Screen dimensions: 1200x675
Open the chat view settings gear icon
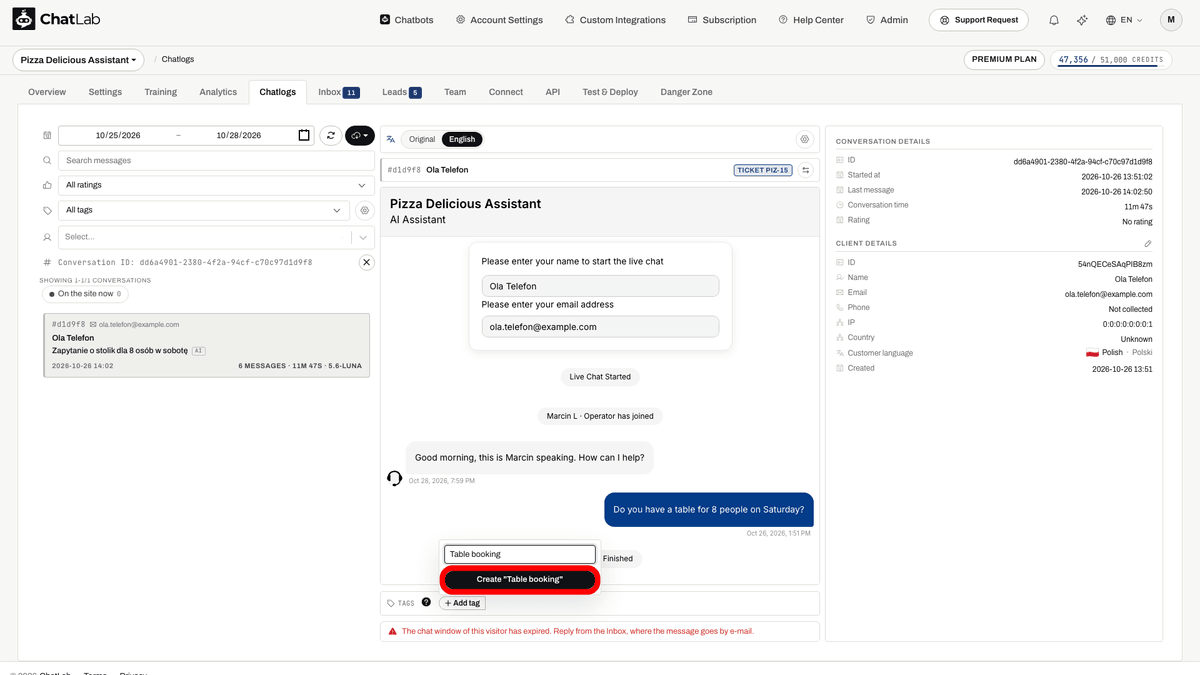coord(804,139)
